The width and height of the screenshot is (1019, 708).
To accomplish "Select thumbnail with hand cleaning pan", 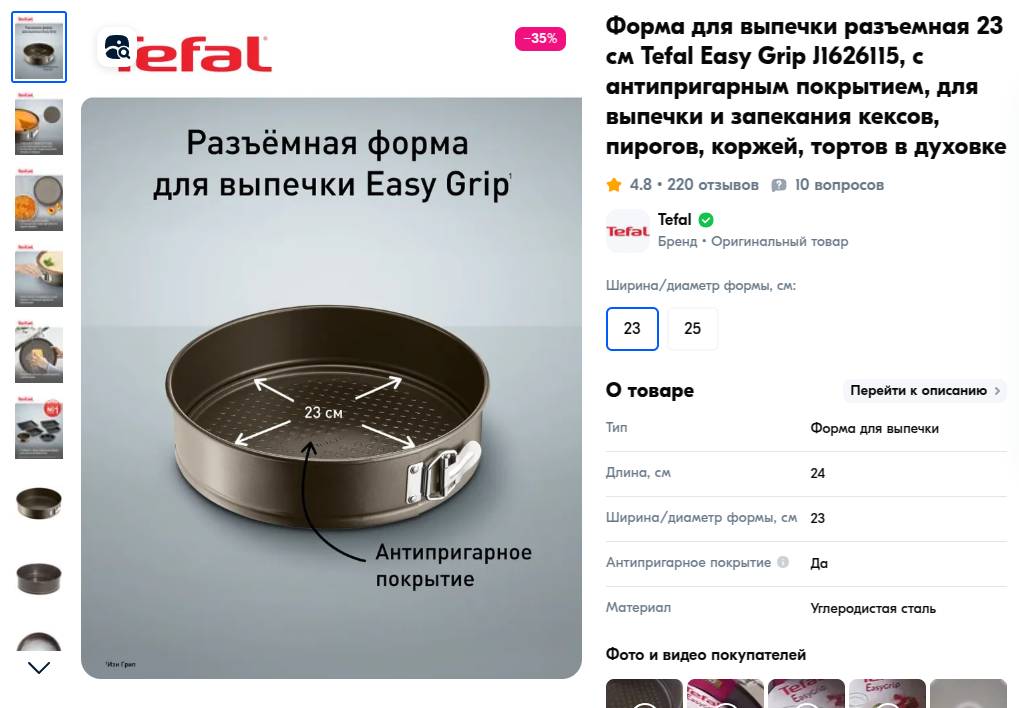I will [39, 352].
